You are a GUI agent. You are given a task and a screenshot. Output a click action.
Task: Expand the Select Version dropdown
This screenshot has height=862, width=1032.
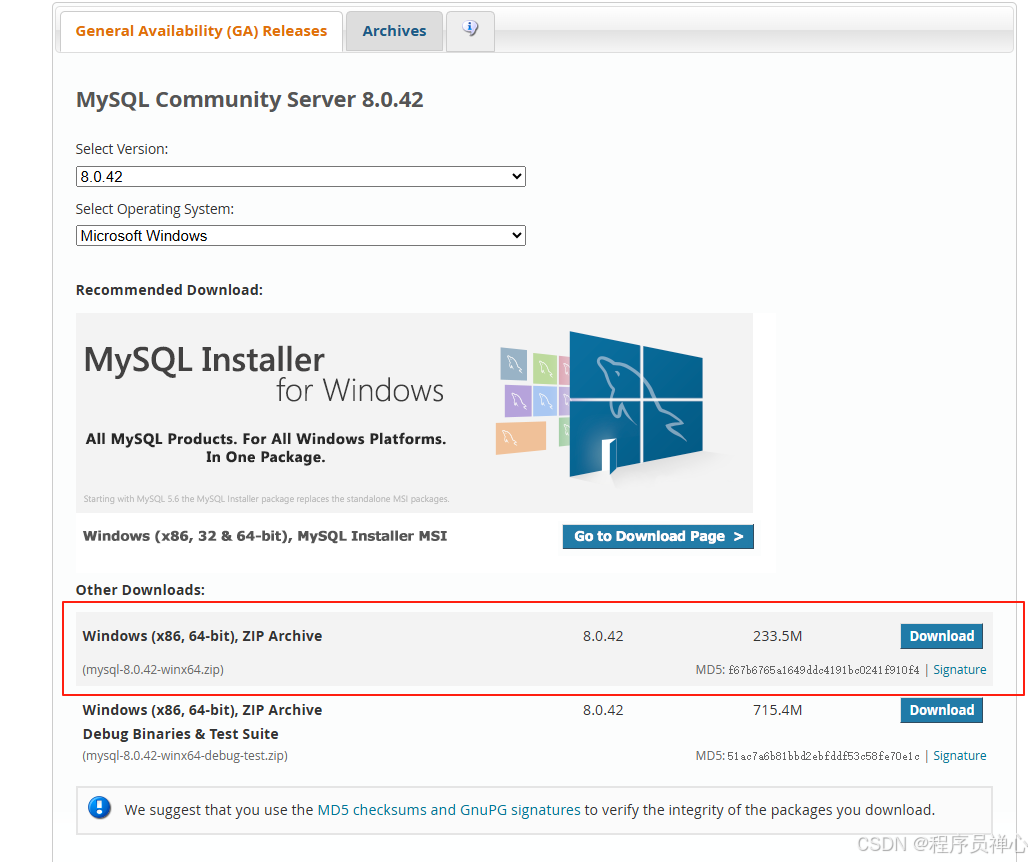[301, 176]
